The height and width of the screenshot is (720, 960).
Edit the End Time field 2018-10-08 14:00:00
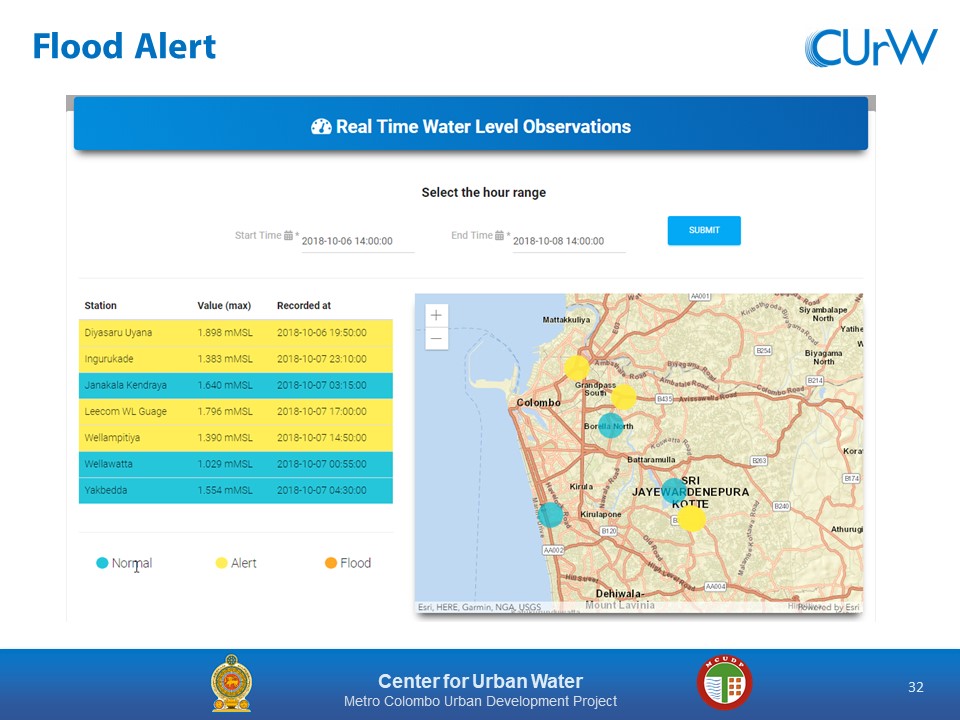(x=569, y=241)
